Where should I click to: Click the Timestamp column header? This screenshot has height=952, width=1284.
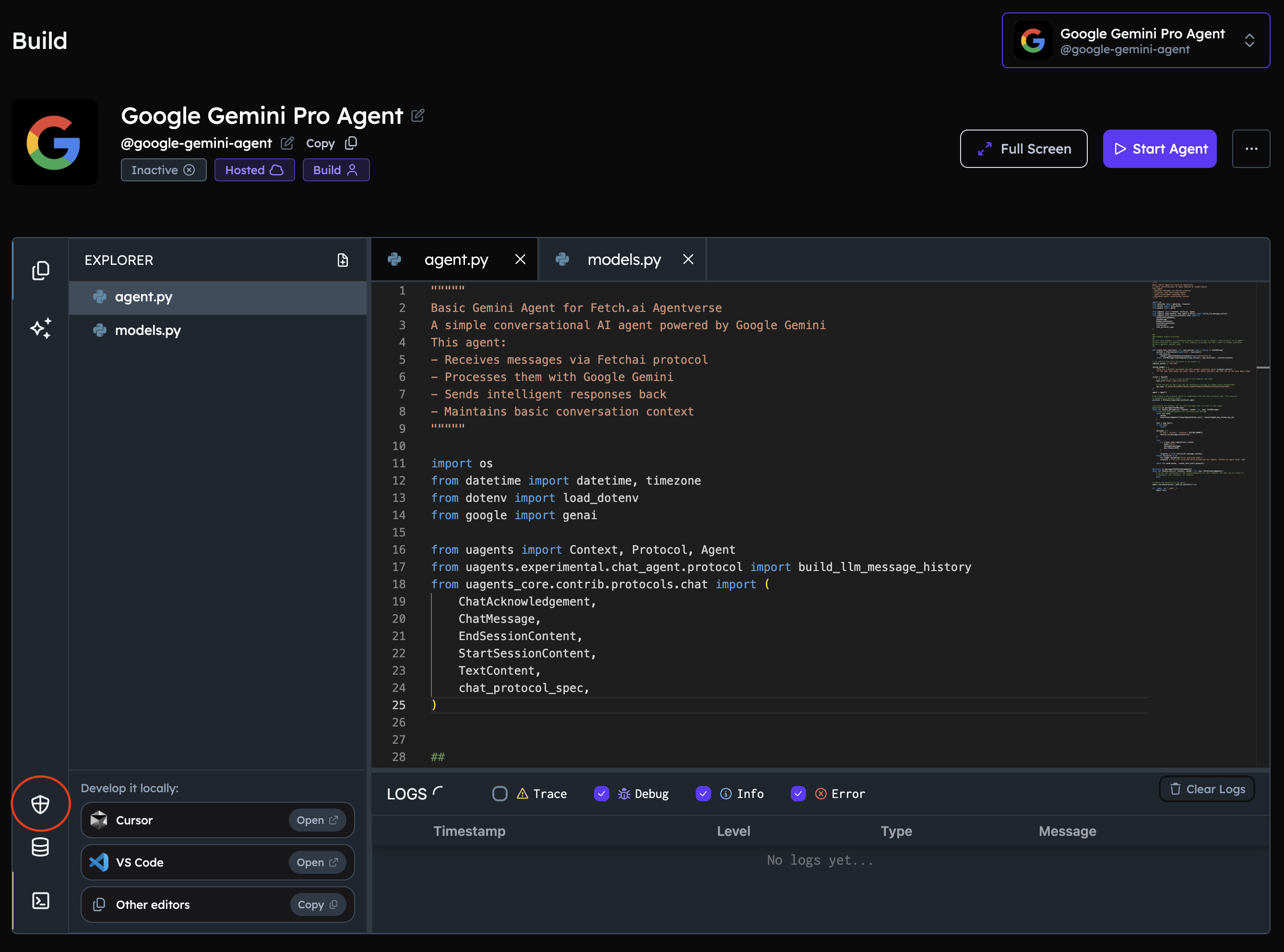tap(469, 831)
